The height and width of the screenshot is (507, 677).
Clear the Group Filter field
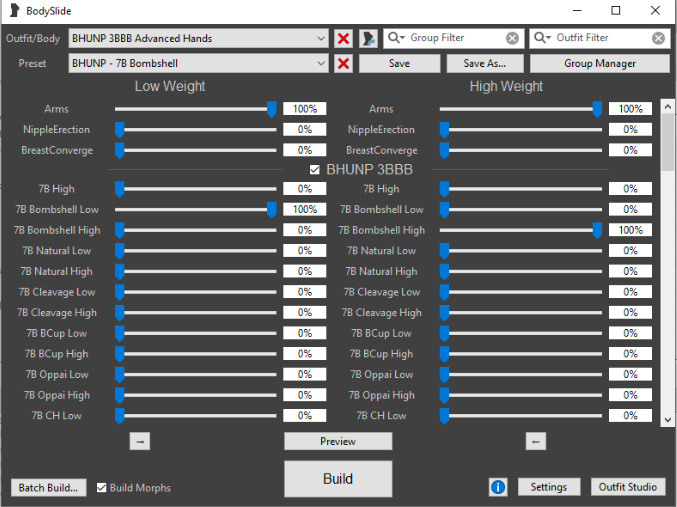[512, 38]
